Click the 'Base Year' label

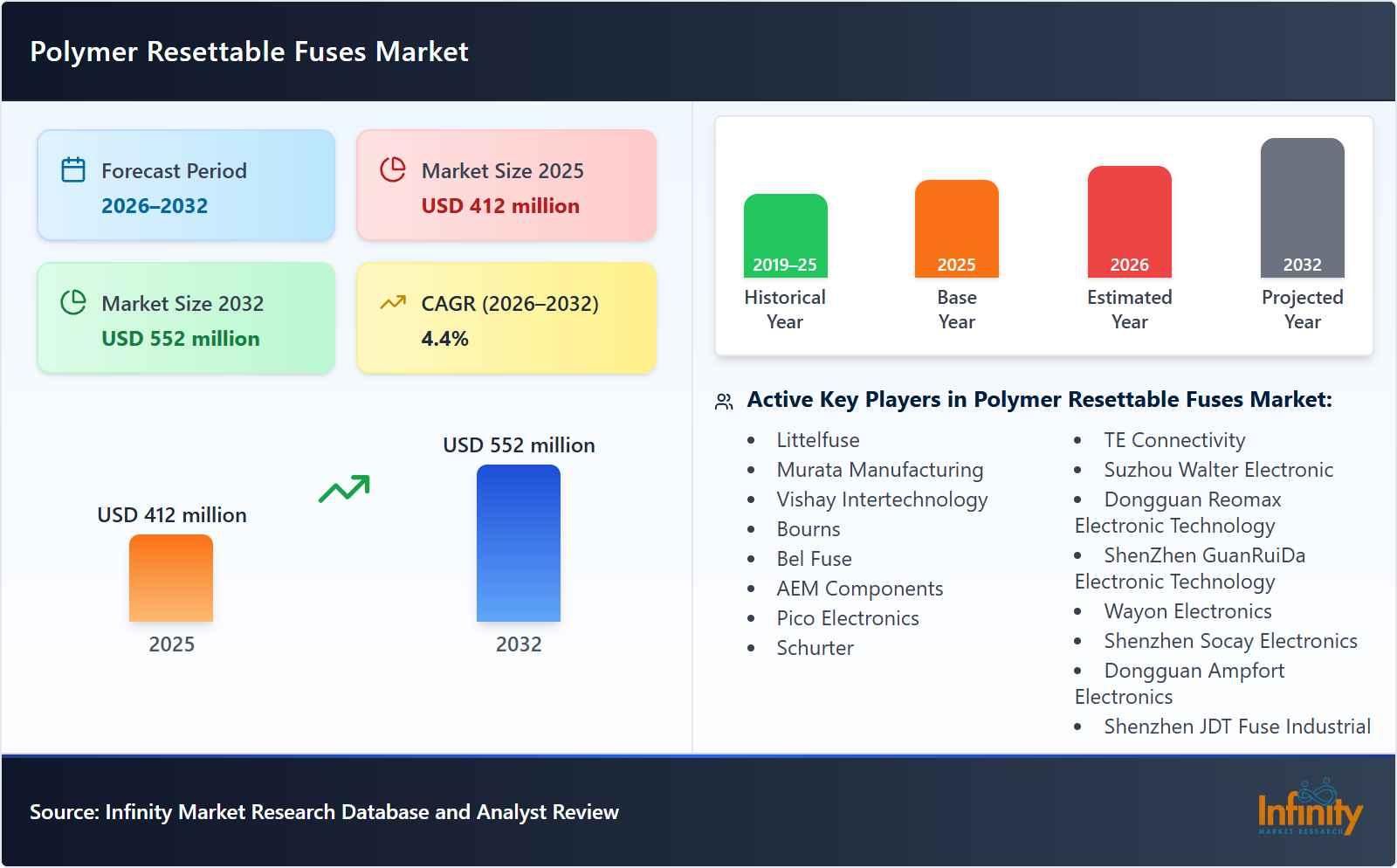(956, 309)
